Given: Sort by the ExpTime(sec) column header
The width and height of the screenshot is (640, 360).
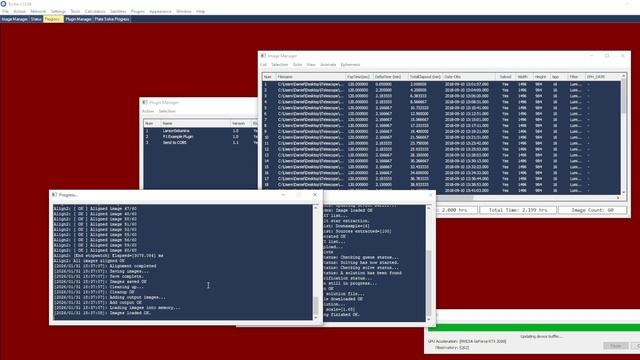Looking at the screenshot, I should (359, 77).
